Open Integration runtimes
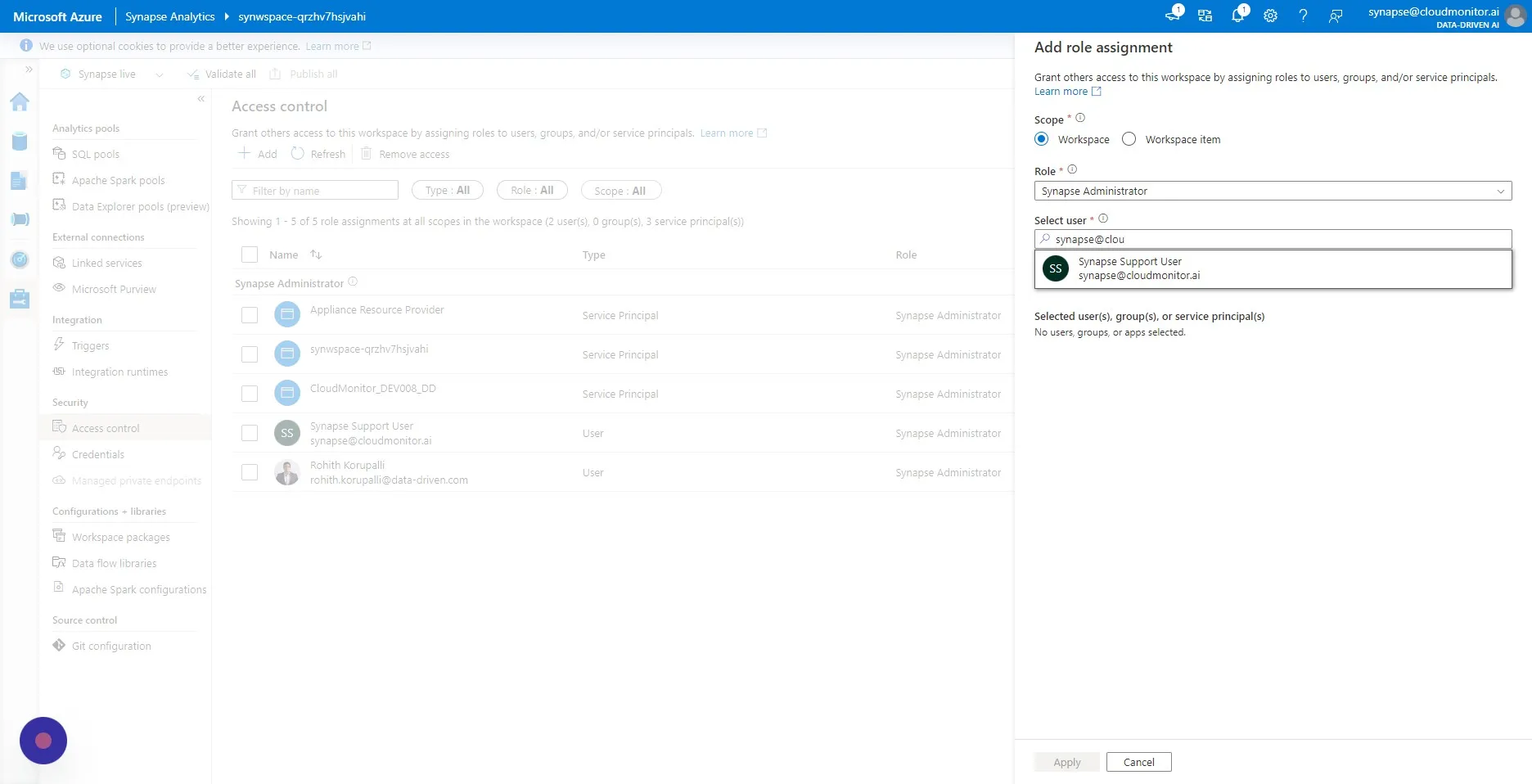This screenshot has height=784, width=1532. 119,372
